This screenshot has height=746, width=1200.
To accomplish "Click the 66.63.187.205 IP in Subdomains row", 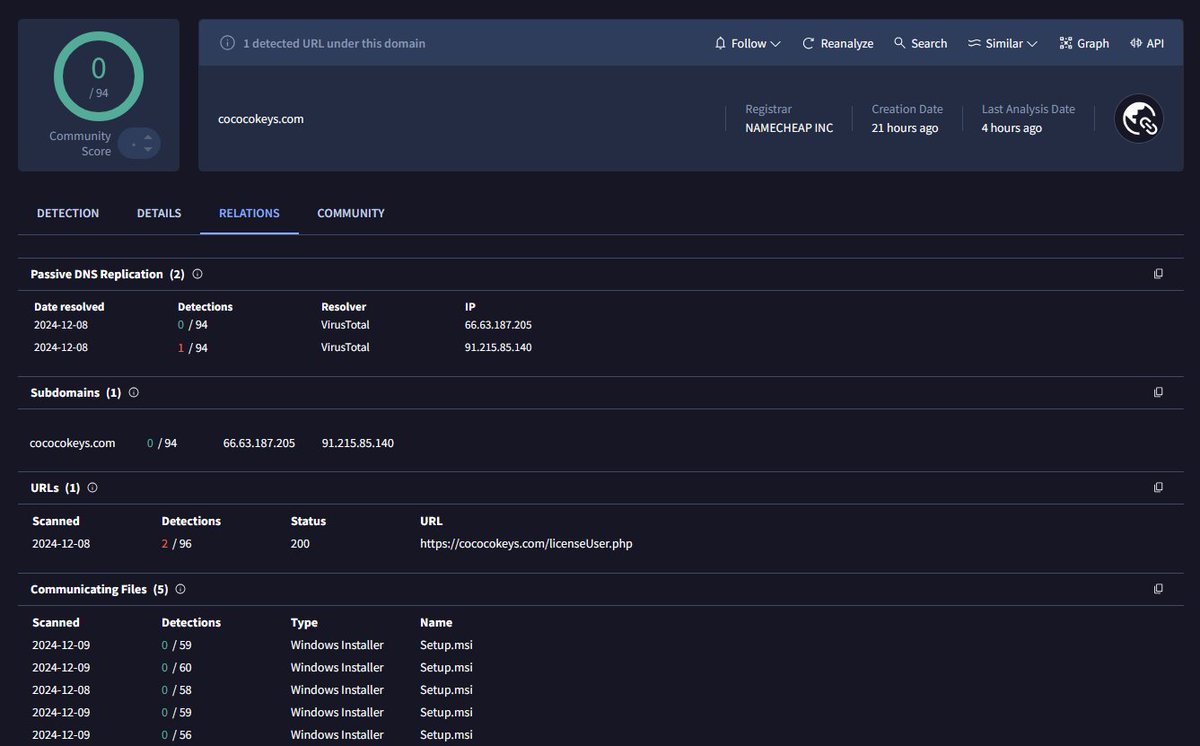I will (259, 443).
